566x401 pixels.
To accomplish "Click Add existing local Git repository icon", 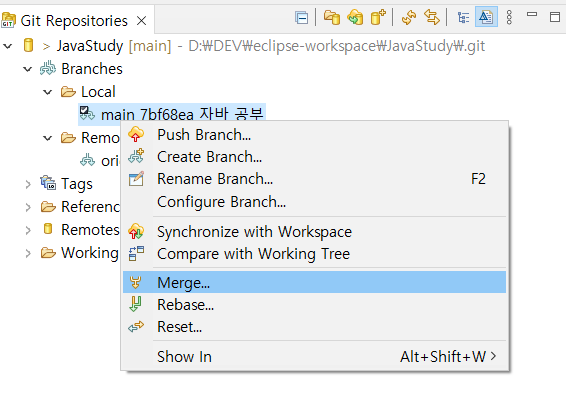I will (332, 17).
